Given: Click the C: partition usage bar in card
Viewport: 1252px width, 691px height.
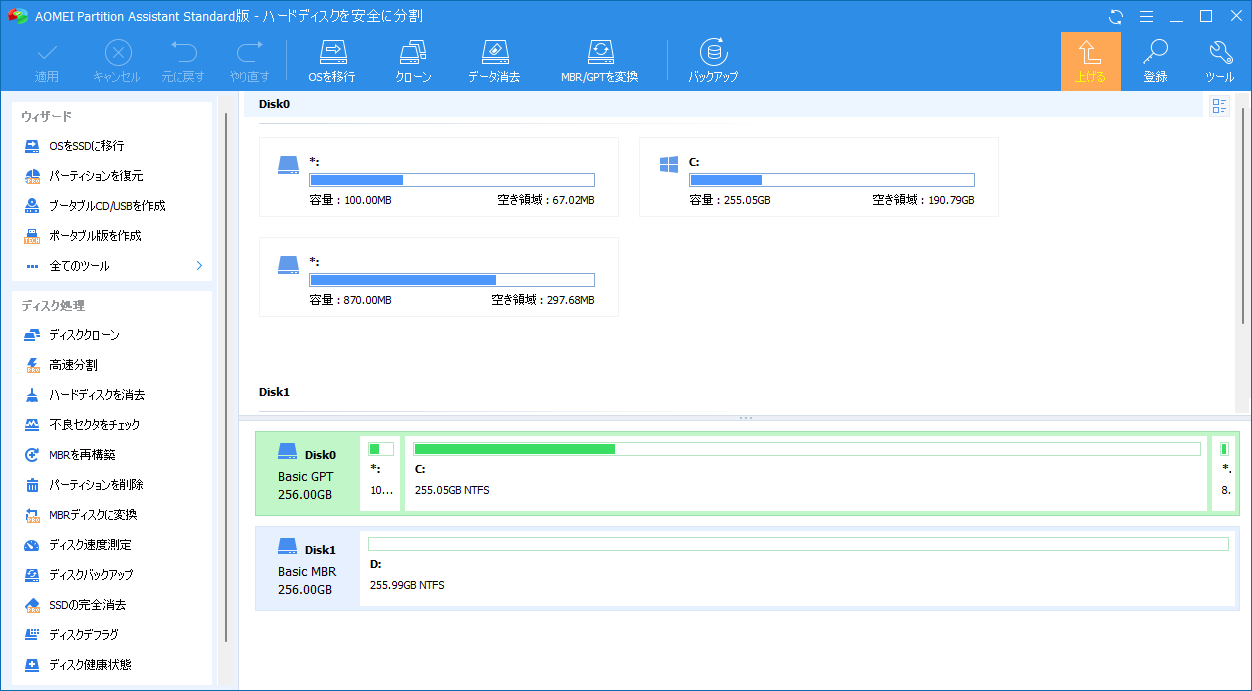Looking at the screenshot, I should [x=832, y=180].
